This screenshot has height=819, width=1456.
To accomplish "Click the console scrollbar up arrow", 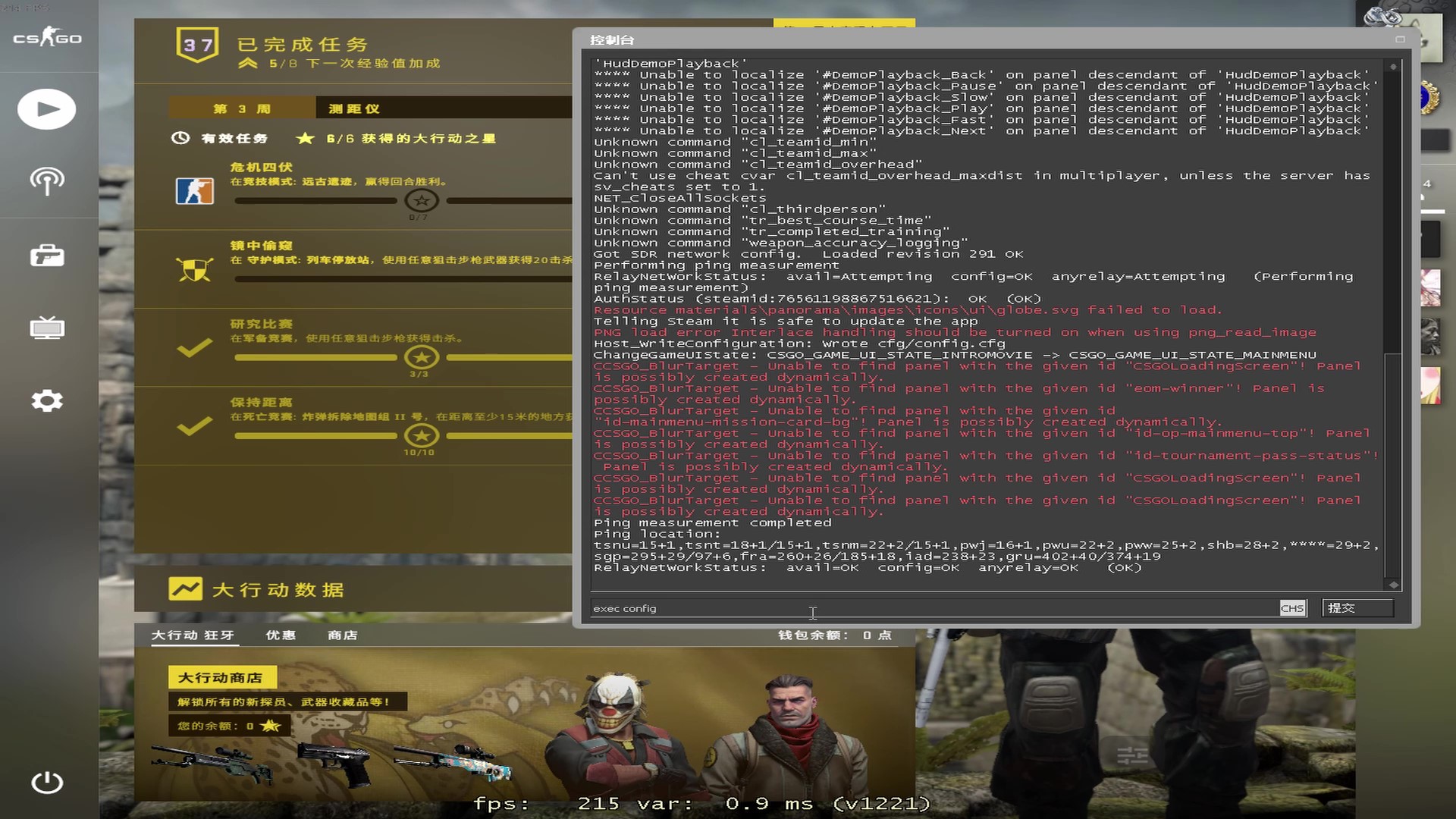I will click(x=1392, y=65).
